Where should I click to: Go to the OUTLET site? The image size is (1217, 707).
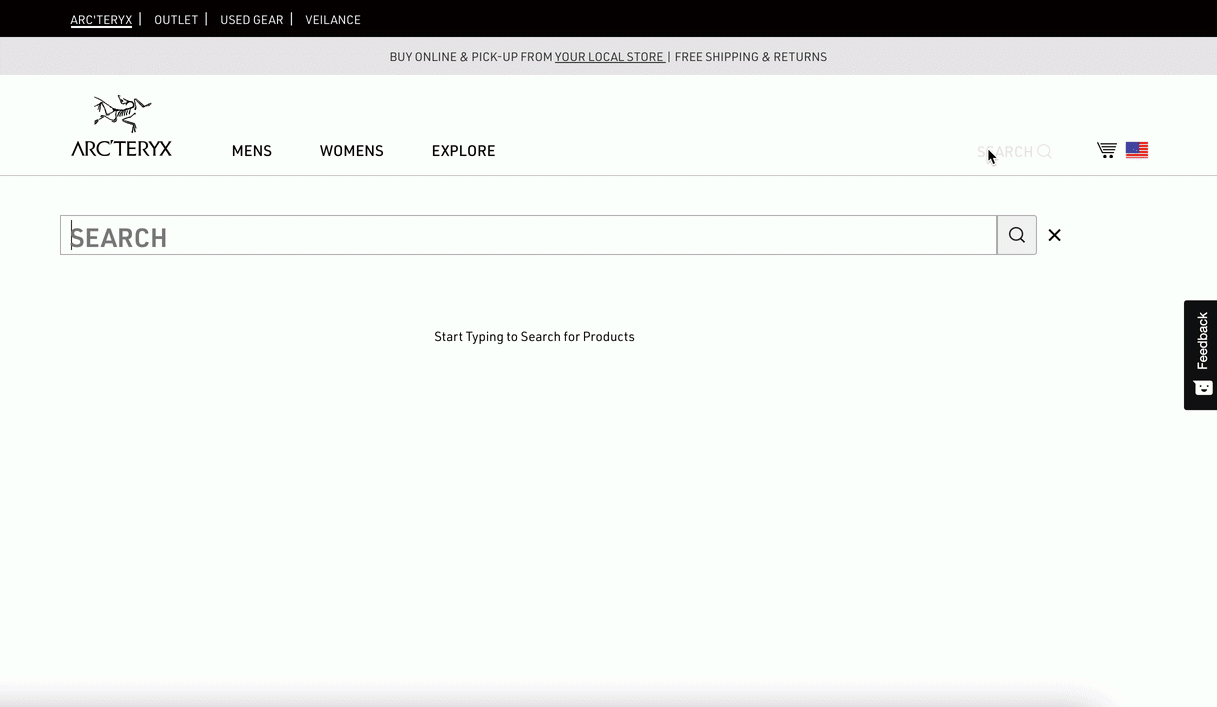point(176,19)
